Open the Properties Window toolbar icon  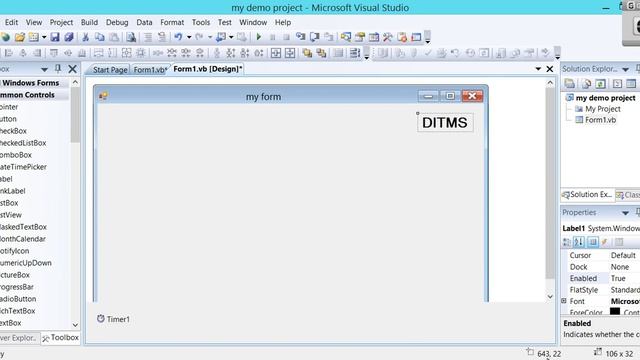[360, 38]
